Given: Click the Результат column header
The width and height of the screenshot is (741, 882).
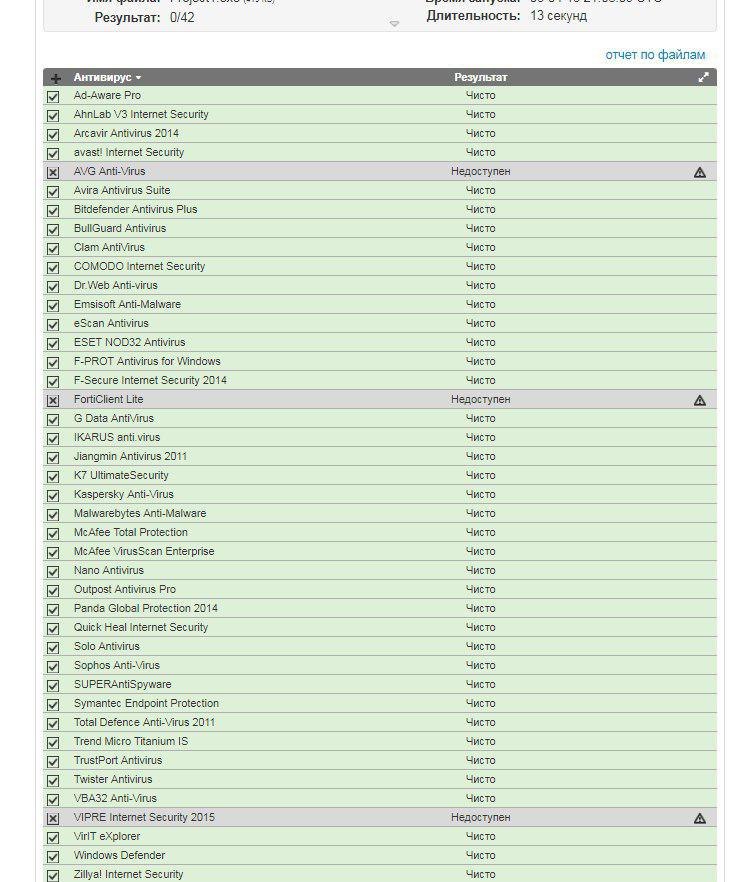Looking at the screenshot, I should point(480,77).
